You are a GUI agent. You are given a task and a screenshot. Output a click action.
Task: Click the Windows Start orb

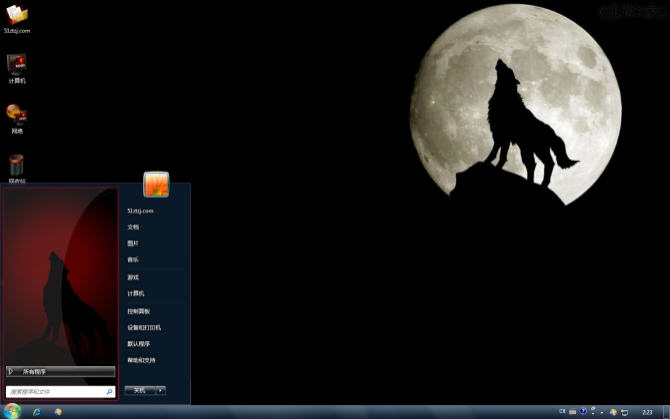point(13,411)
